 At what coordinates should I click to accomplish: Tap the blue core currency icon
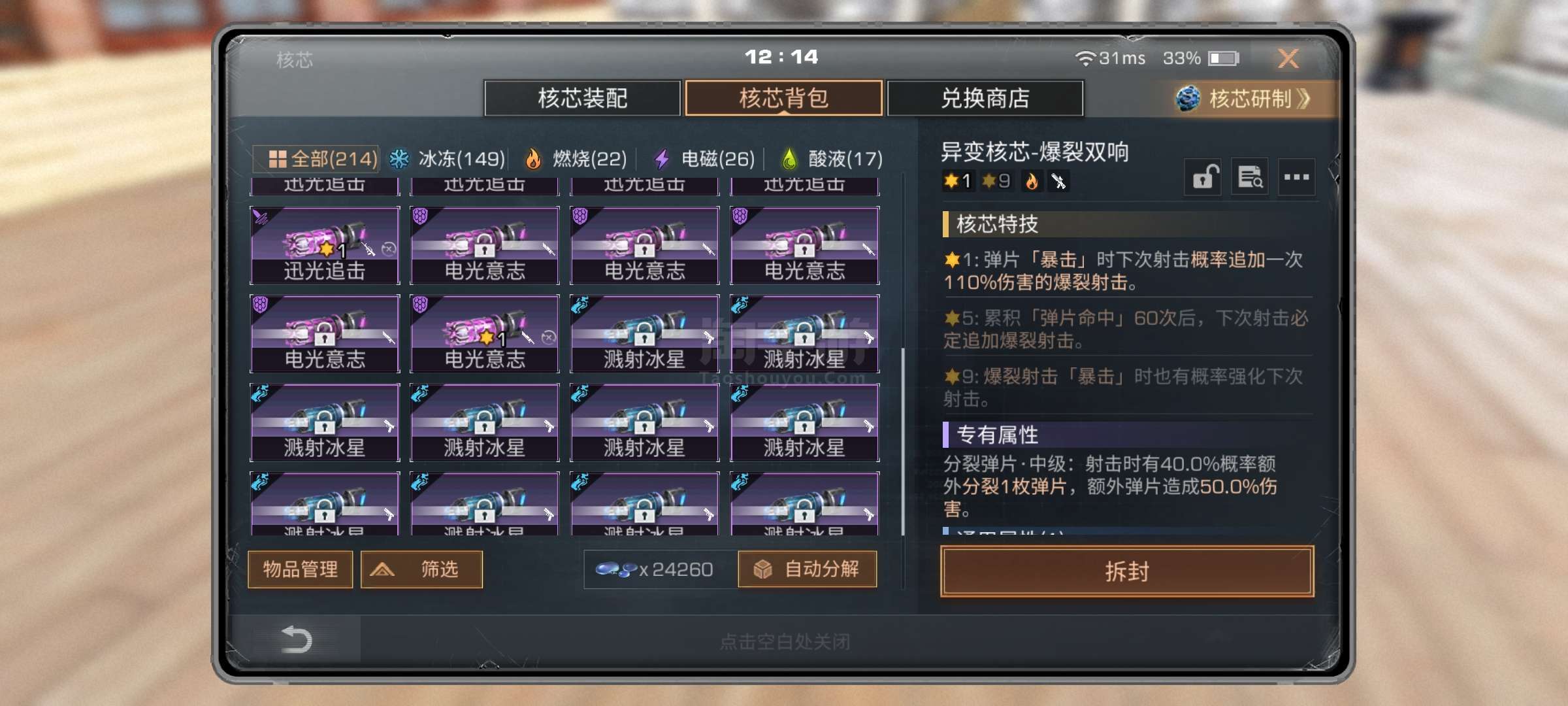[x=616, y=570]
